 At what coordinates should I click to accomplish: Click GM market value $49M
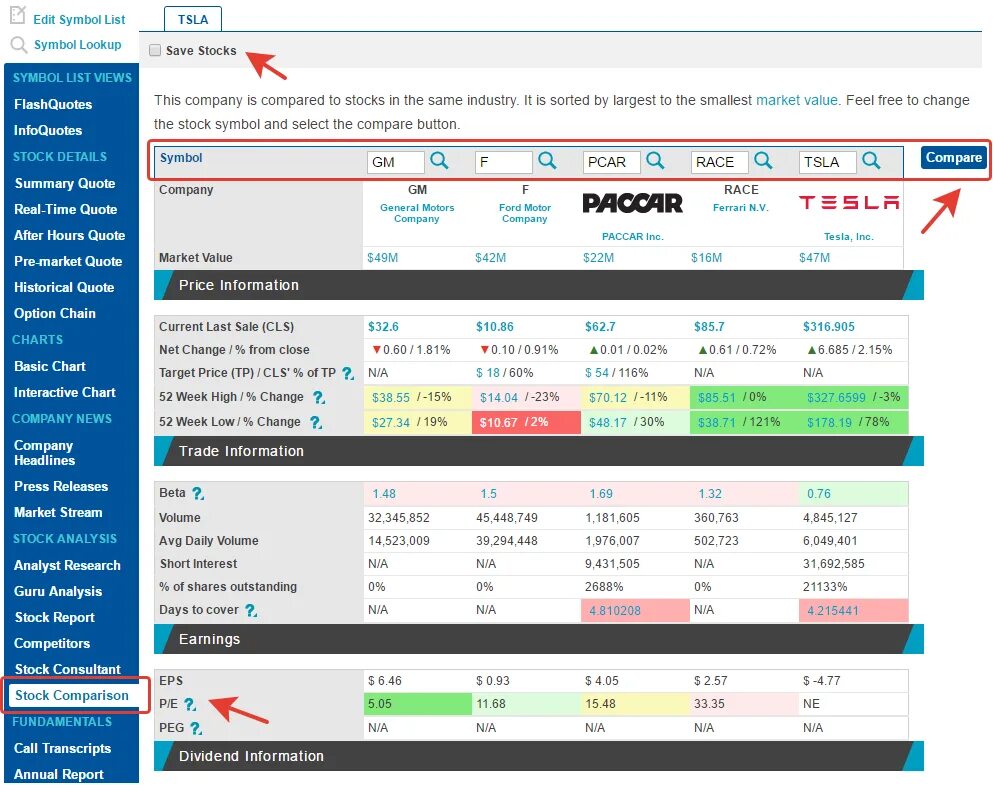[x=383, y=258]
